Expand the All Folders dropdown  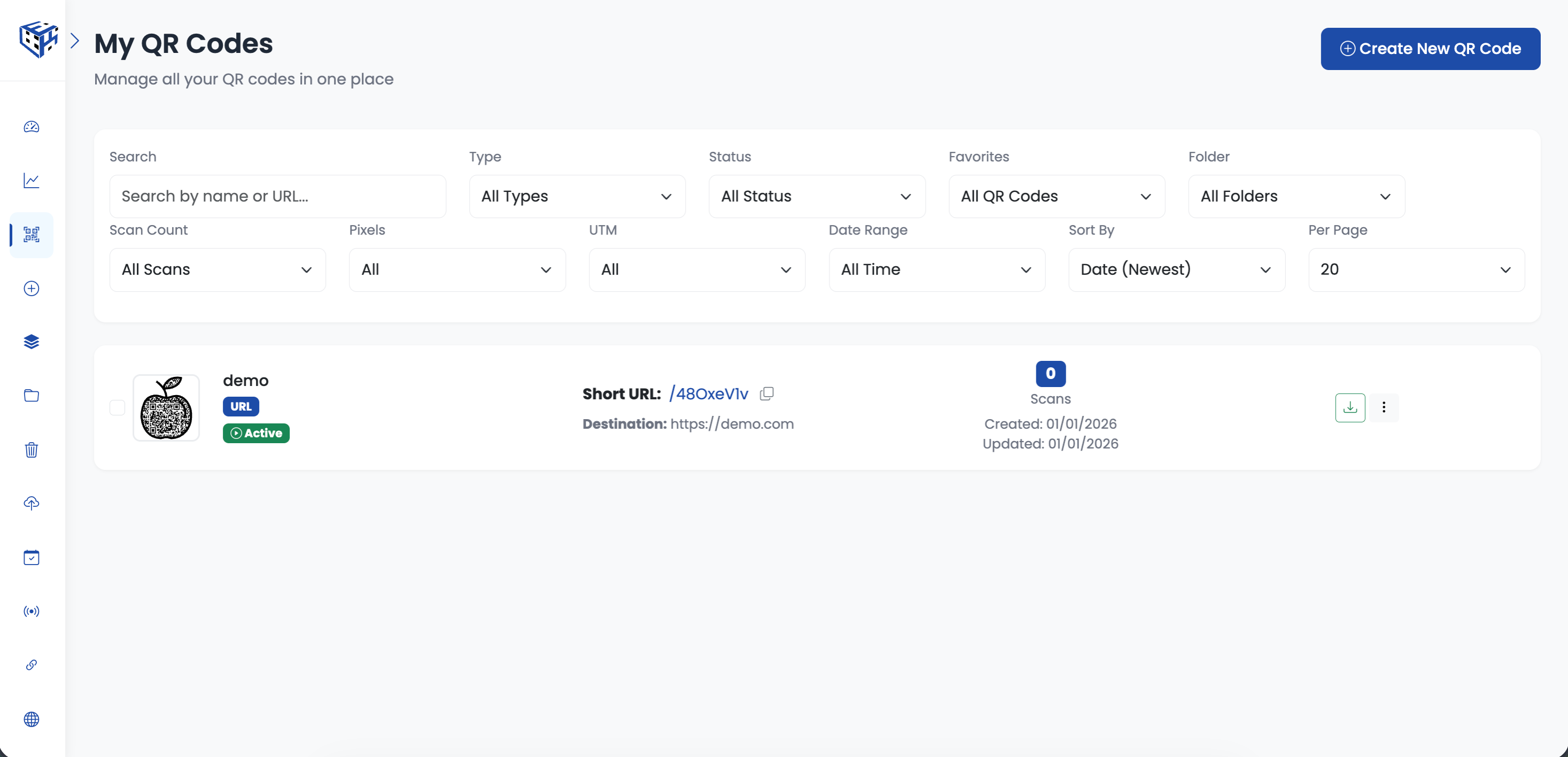1296,197
